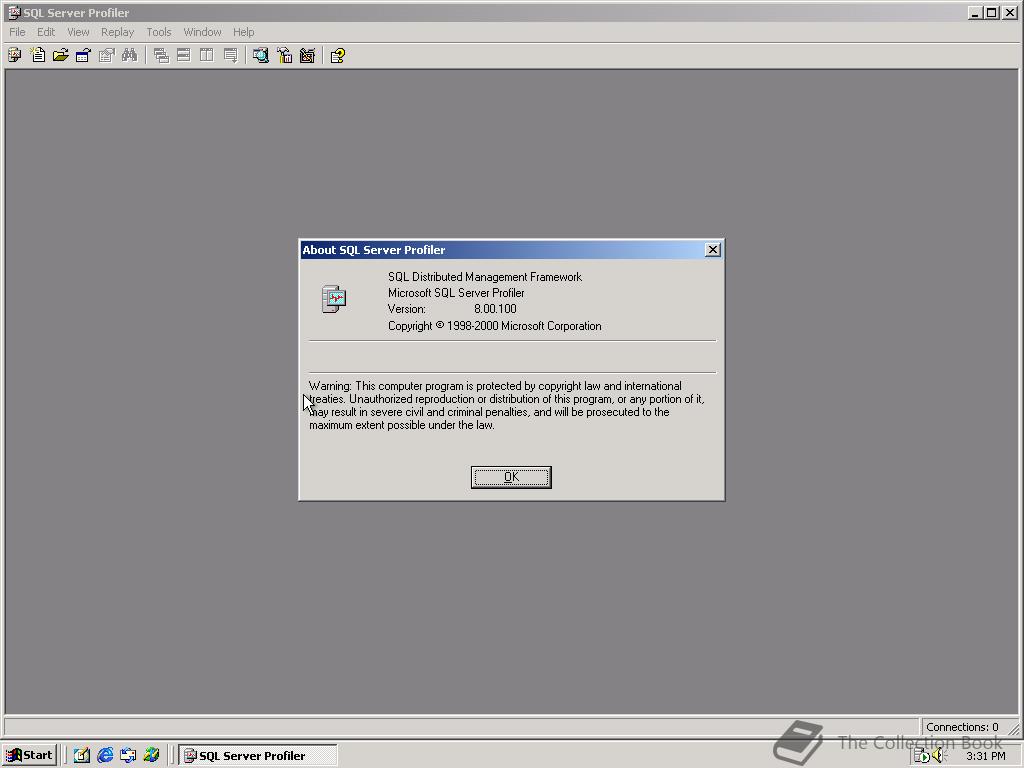1024x768 pixels.
Task: Click the Tile Vertically toolbar icon
Action: pyautogui.click(x=206, y=56)
